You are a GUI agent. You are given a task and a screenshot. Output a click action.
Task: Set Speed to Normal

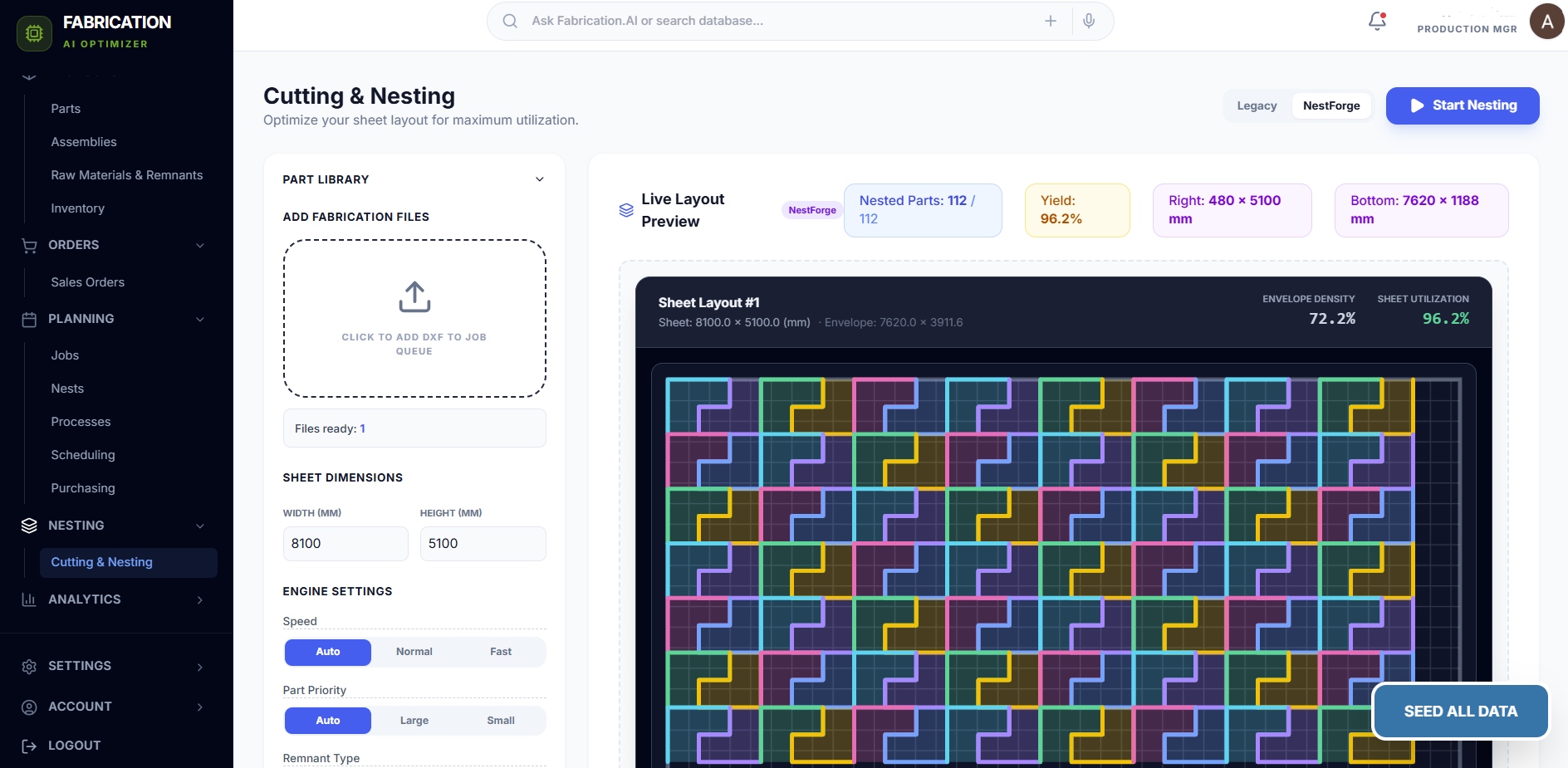coord(414,652)
